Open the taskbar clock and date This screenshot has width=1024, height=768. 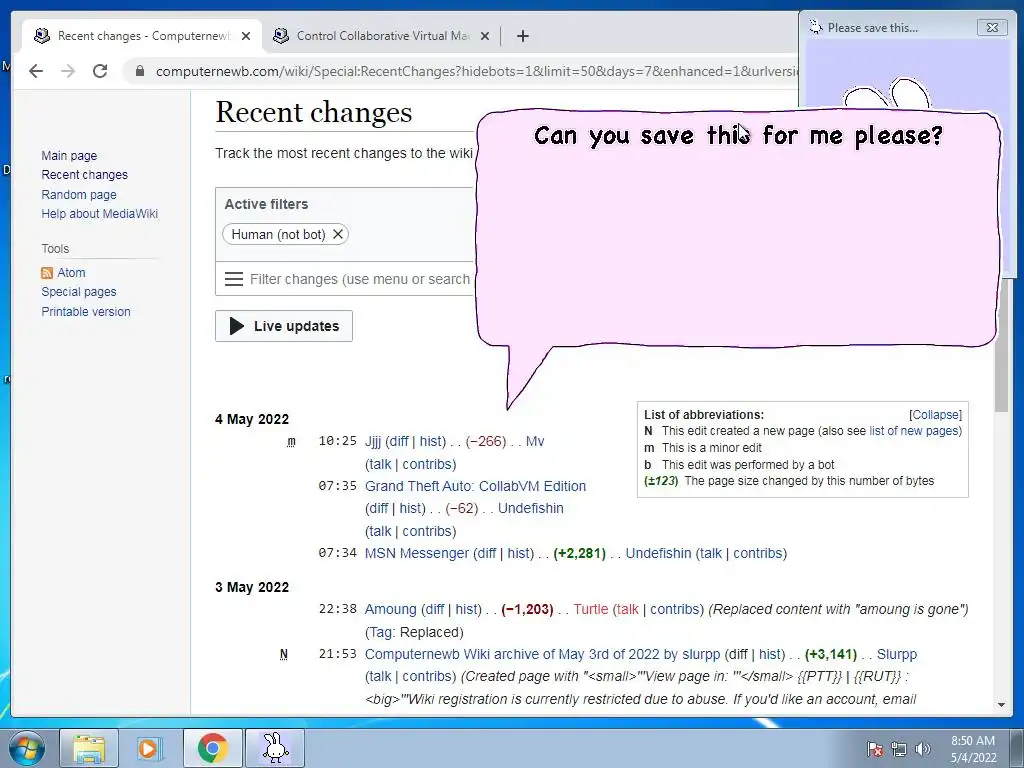973,749
